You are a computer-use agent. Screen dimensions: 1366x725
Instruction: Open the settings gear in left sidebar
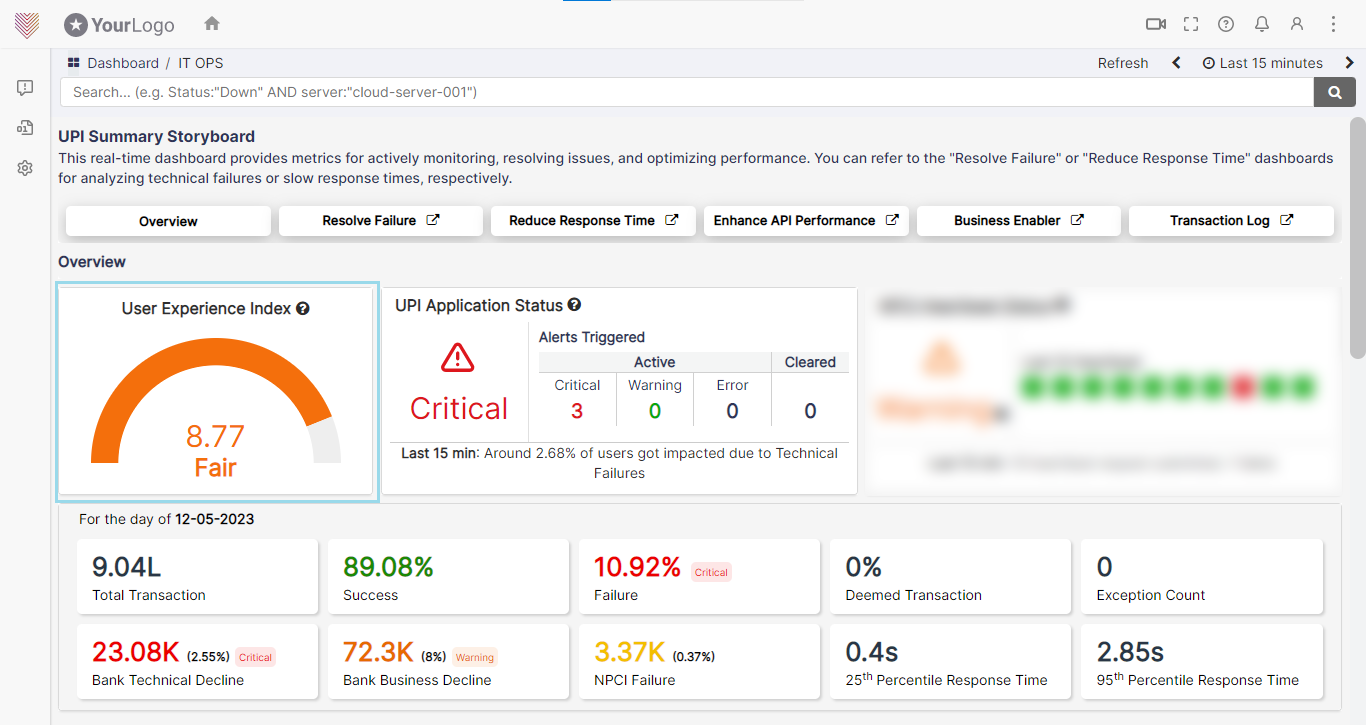[x=25, y=168]
